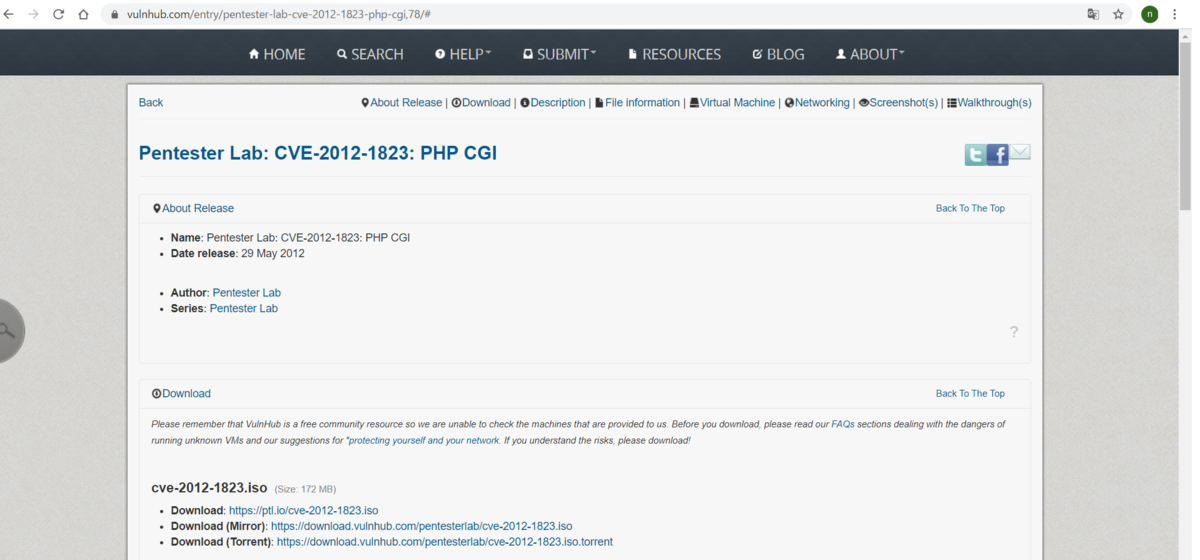The image size is (1200, 560).
Task: Open the translate page icon
Action: (1093, 14)
